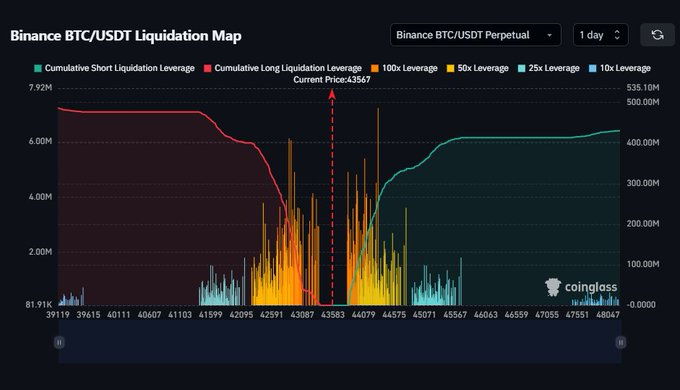Open the 1 day timeframe selector
Viewport: 680px width, 390px height.
601,35
